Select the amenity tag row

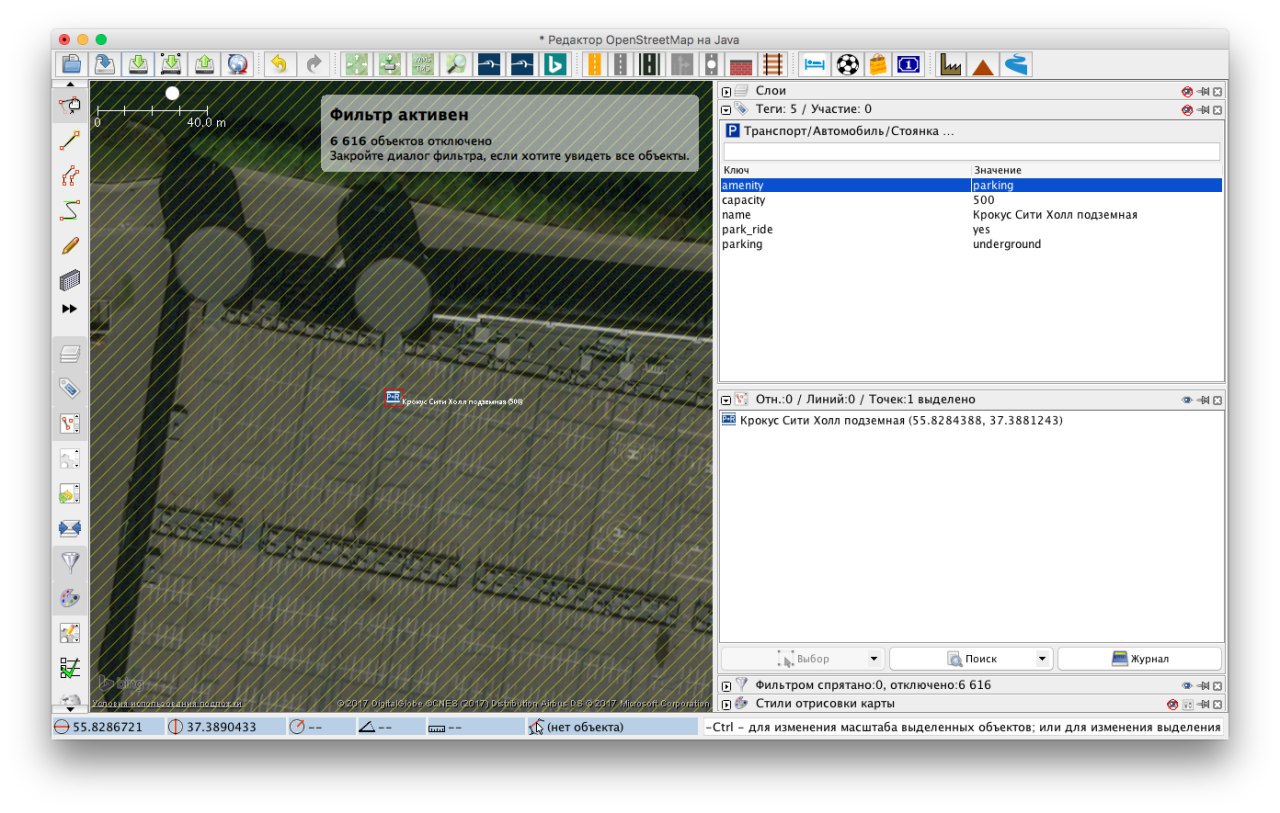point(971,185)
